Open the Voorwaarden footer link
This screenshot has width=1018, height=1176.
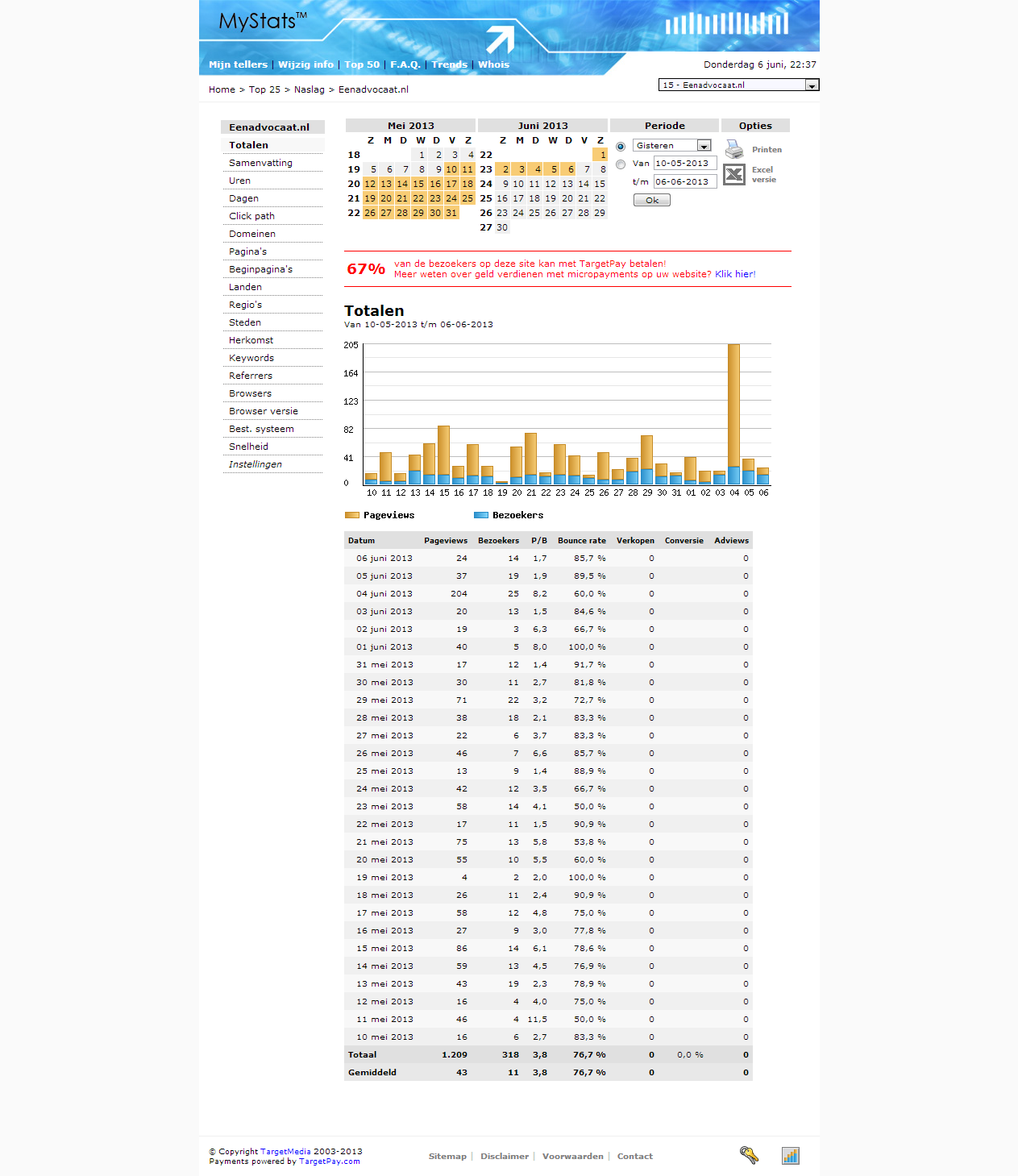click(572, 1156)
